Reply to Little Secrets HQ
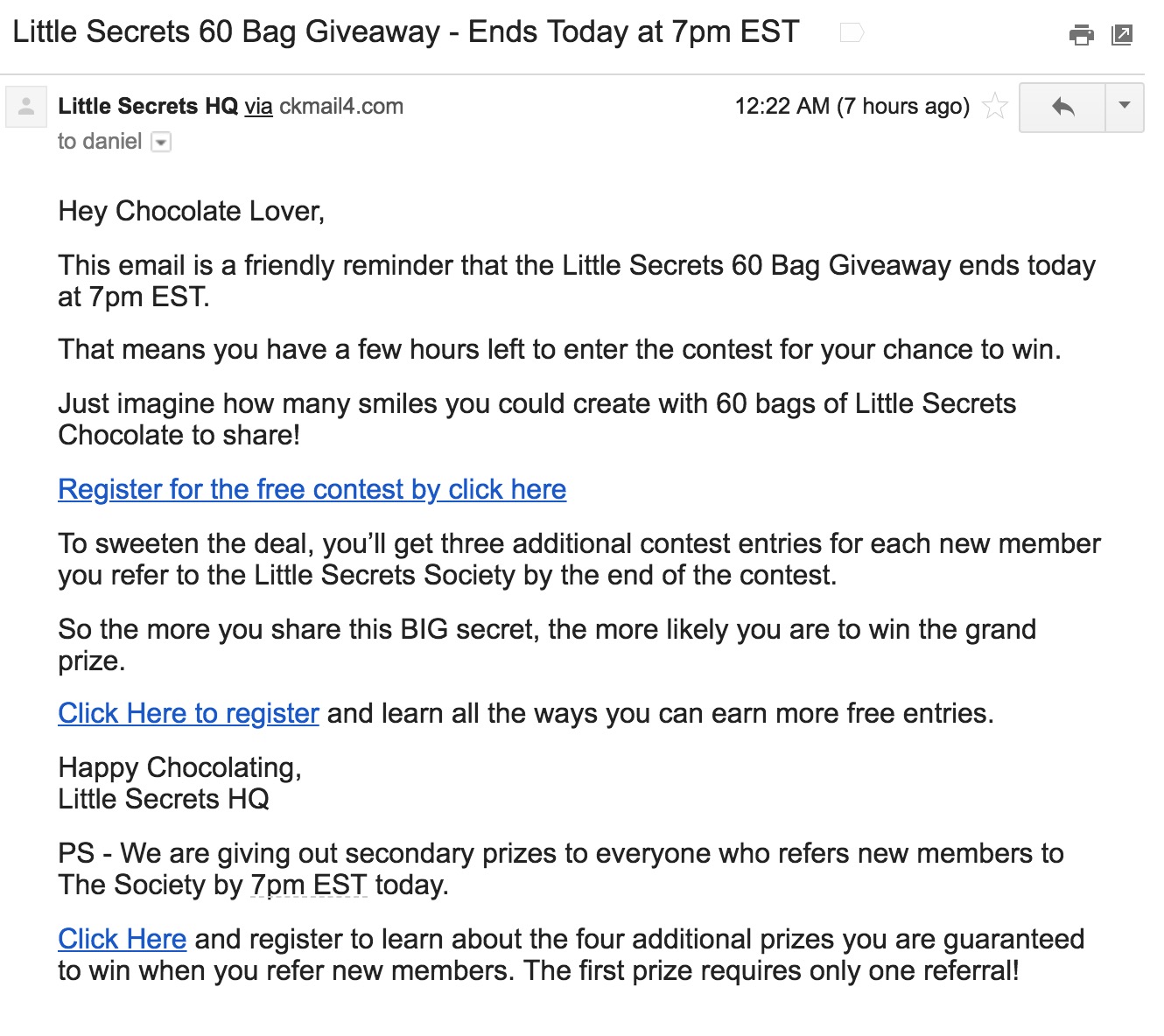 coord(1062,107)
